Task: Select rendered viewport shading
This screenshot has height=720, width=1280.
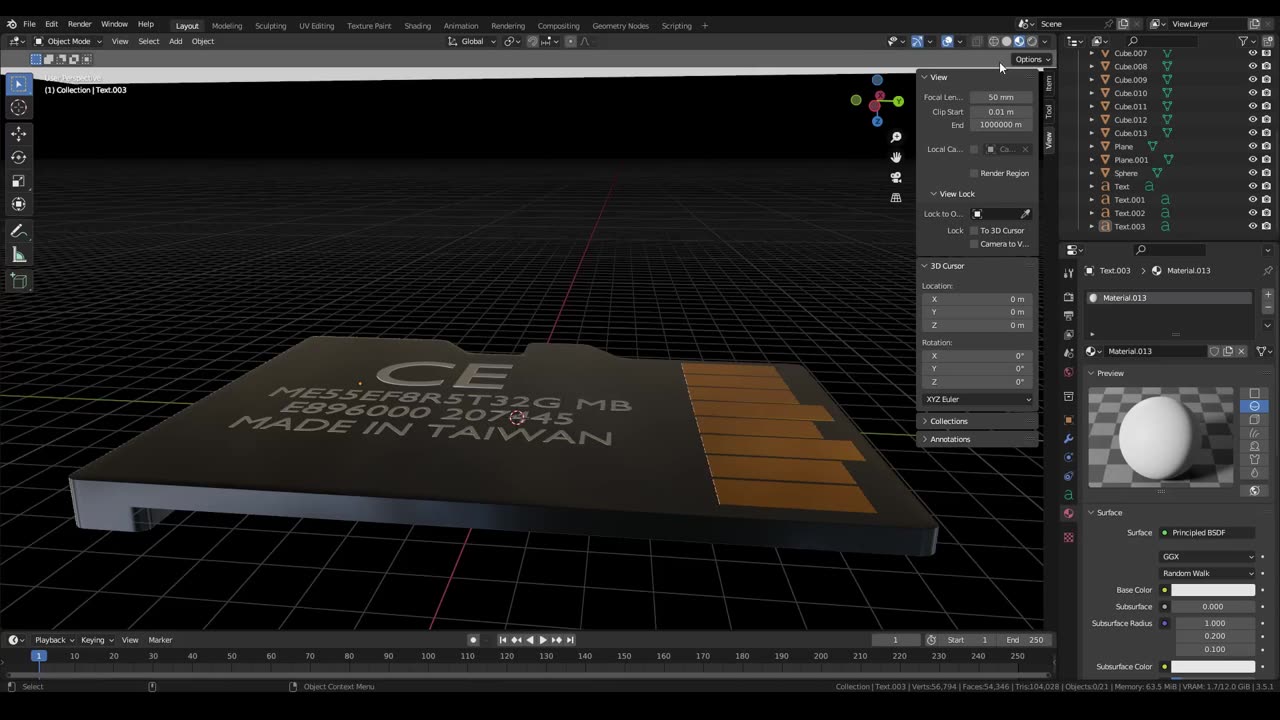Action: (x=1032, y=41)
